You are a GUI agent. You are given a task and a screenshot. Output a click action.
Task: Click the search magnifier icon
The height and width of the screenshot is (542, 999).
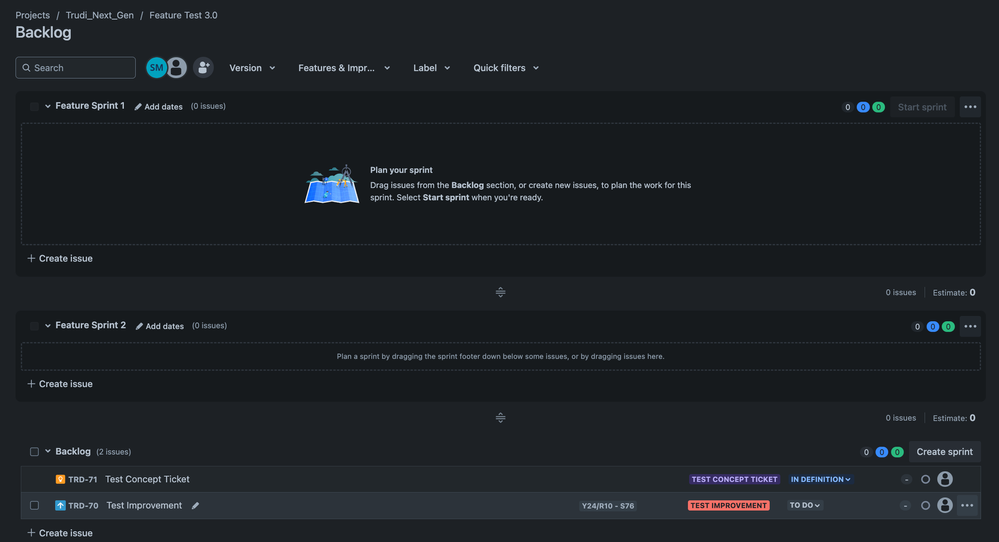[26, 68]
